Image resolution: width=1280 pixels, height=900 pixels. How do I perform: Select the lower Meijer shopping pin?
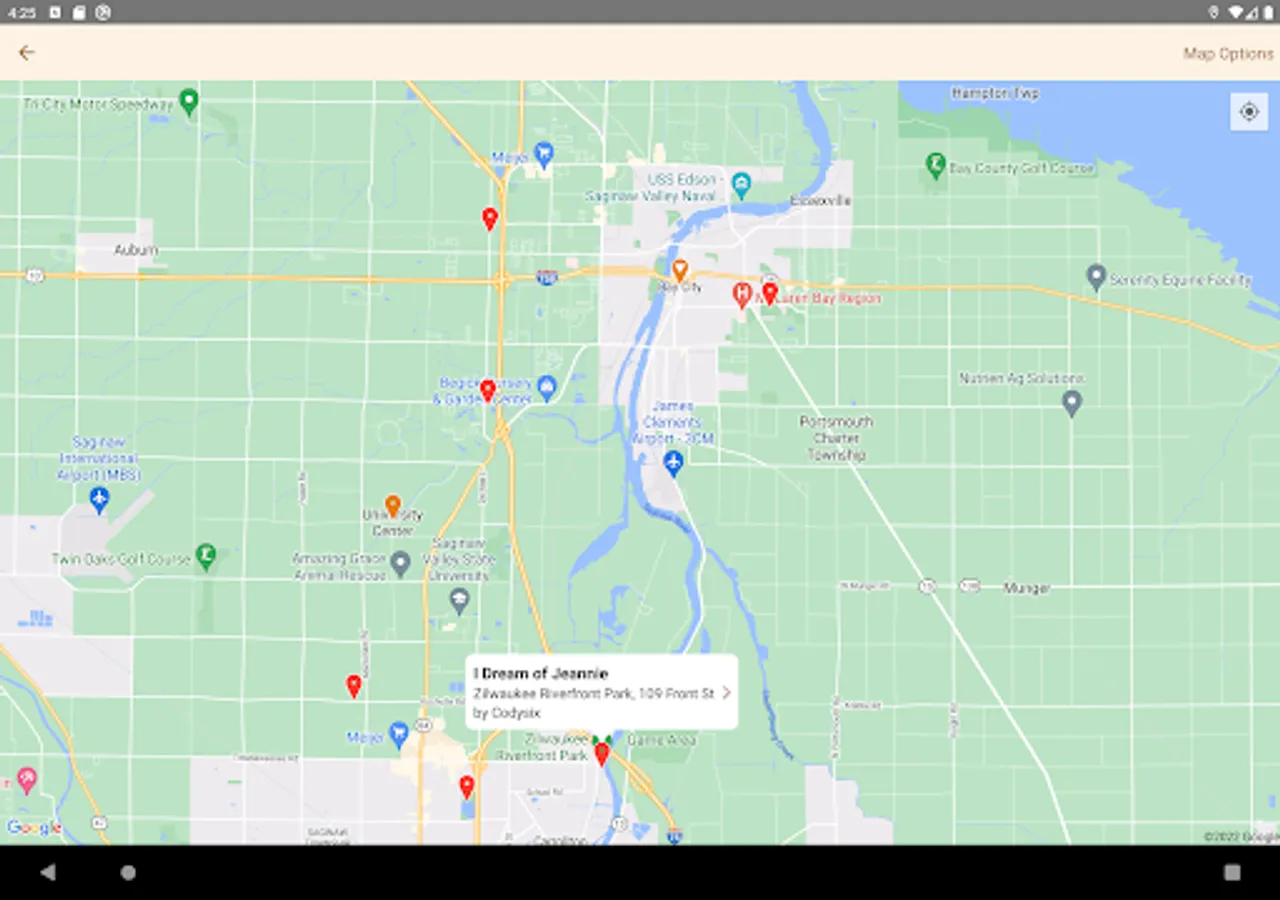click(399, 736)
